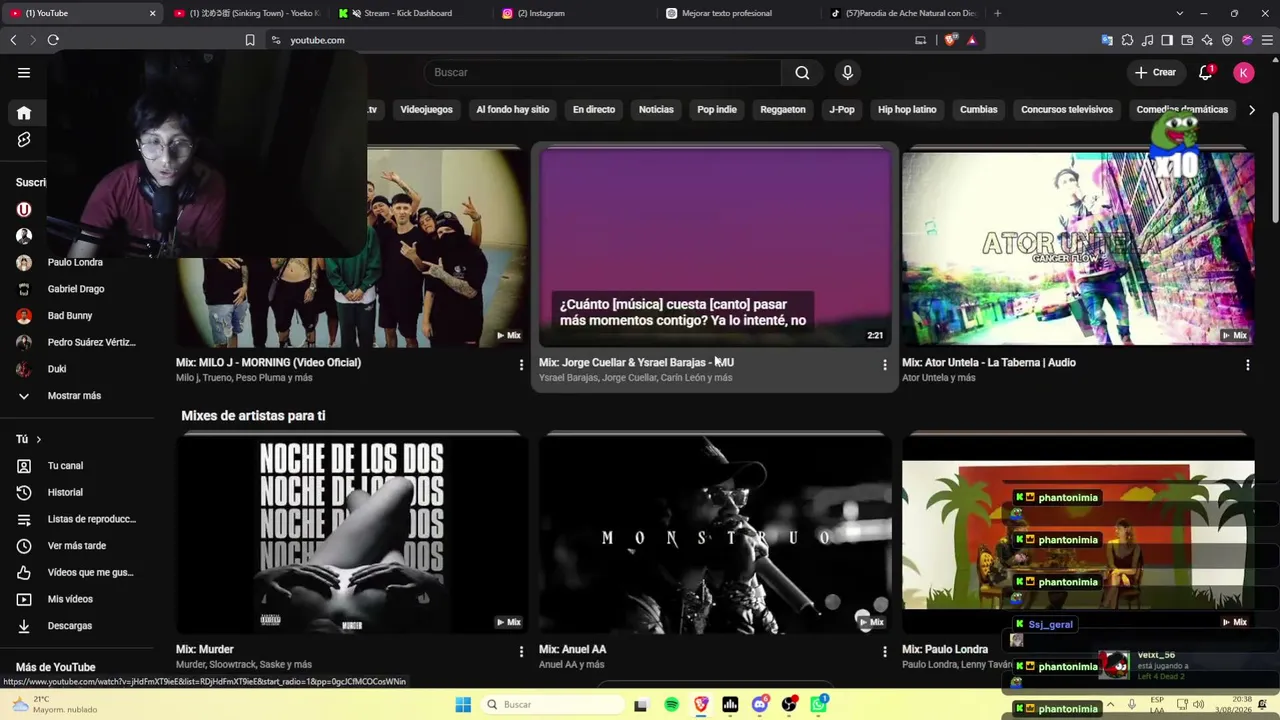This screenshot has height=720, width=1280.
Task: Open WhatsApp from the taskbar
Action: (819, 705)
